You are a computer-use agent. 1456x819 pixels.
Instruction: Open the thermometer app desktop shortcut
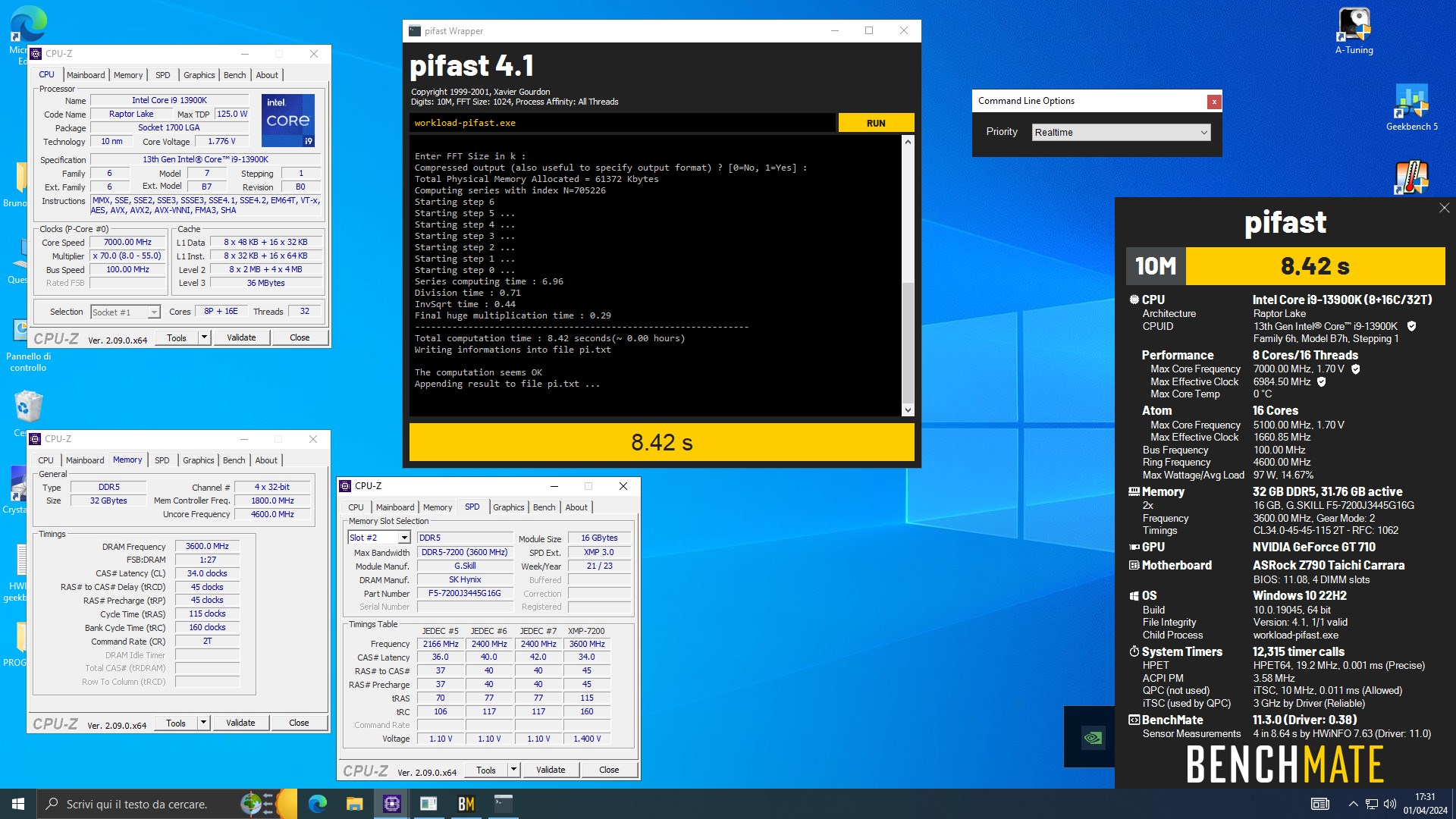(x=1410, y=178)
